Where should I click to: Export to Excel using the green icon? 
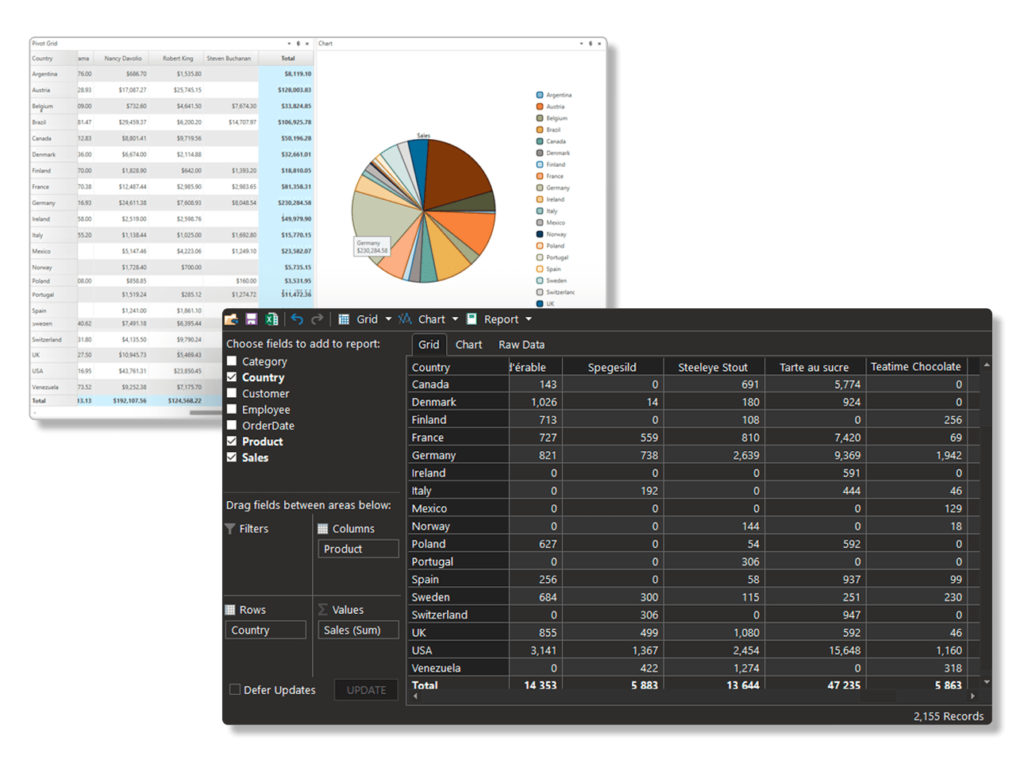(271, 320)
